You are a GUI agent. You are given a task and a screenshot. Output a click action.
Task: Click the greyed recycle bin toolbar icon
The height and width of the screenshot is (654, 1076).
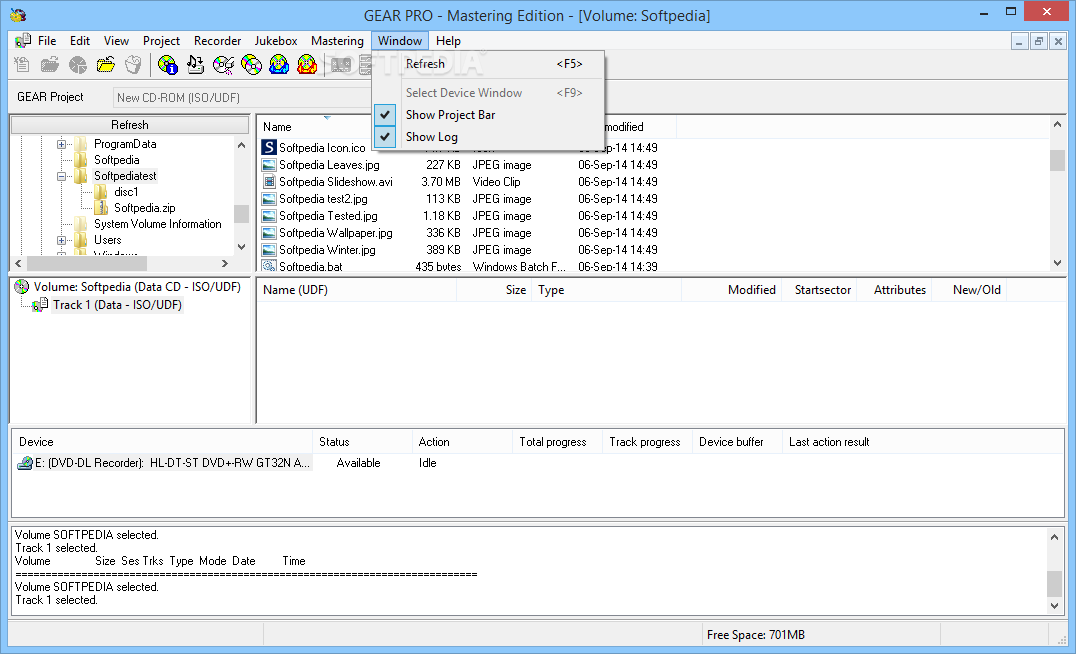point(133,65)
